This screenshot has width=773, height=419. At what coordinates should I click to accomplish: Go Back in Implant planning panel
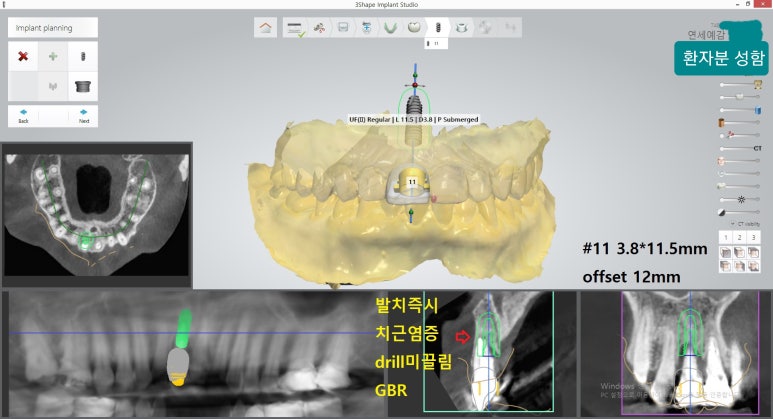23,115
